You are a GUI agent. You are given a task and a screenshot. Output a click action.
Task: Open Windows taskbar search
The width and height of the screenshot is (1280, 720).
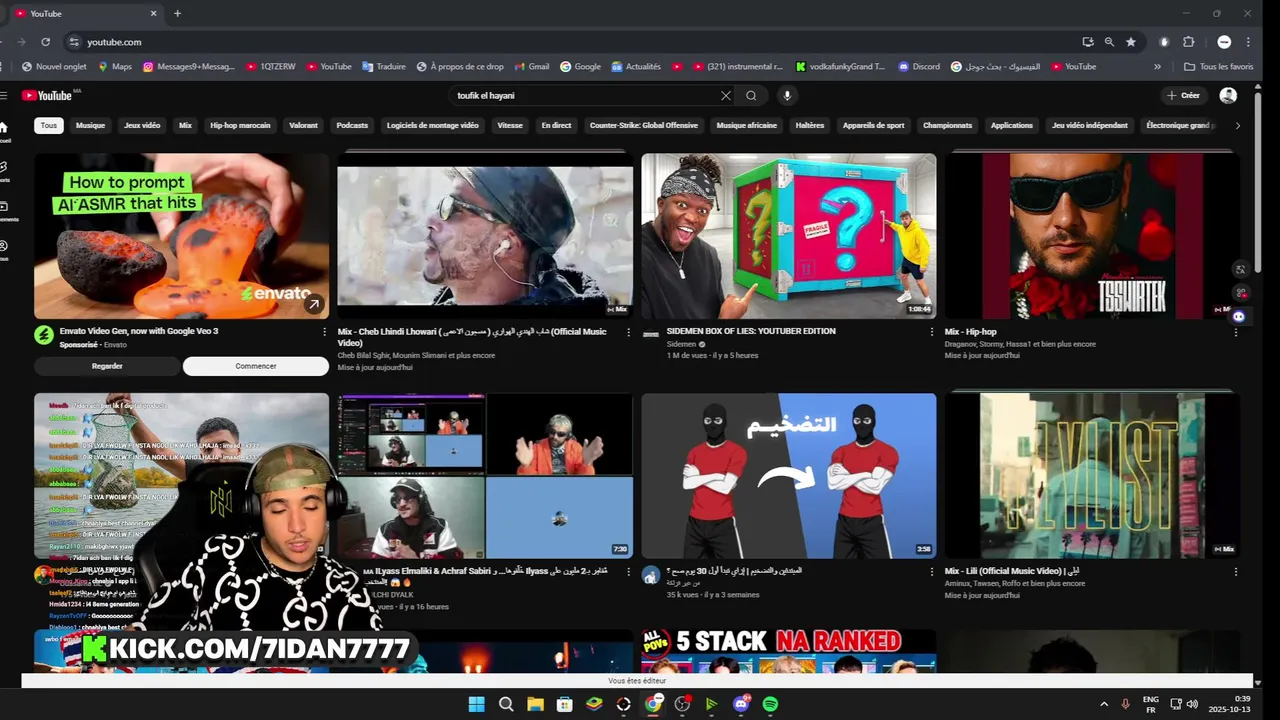click(506, 704)
